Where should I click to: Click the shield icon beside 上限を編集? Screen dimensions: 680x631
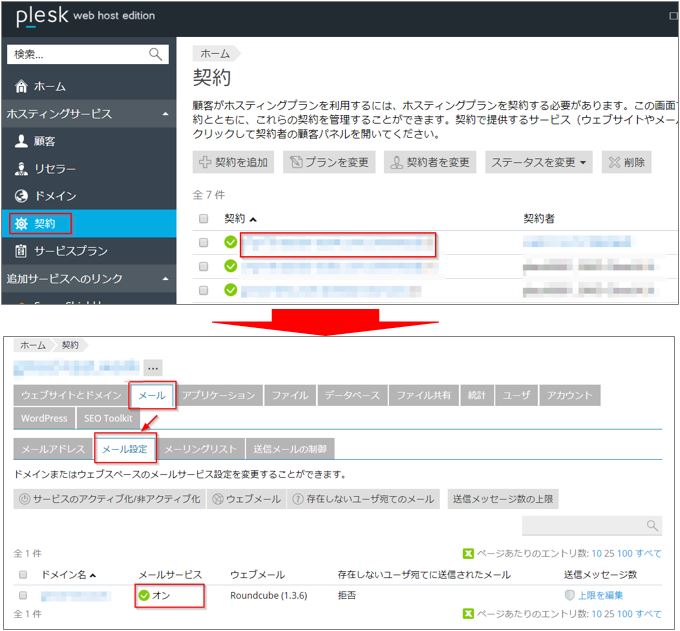[569, 595]
